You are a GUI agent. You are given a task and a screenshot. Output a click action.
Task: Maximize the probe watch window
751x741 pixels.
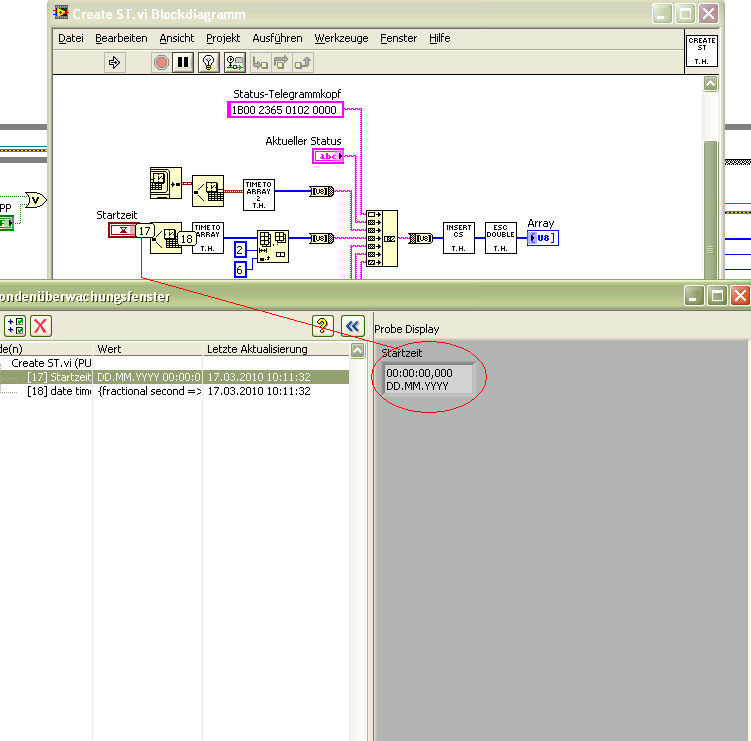pos(717,296)
